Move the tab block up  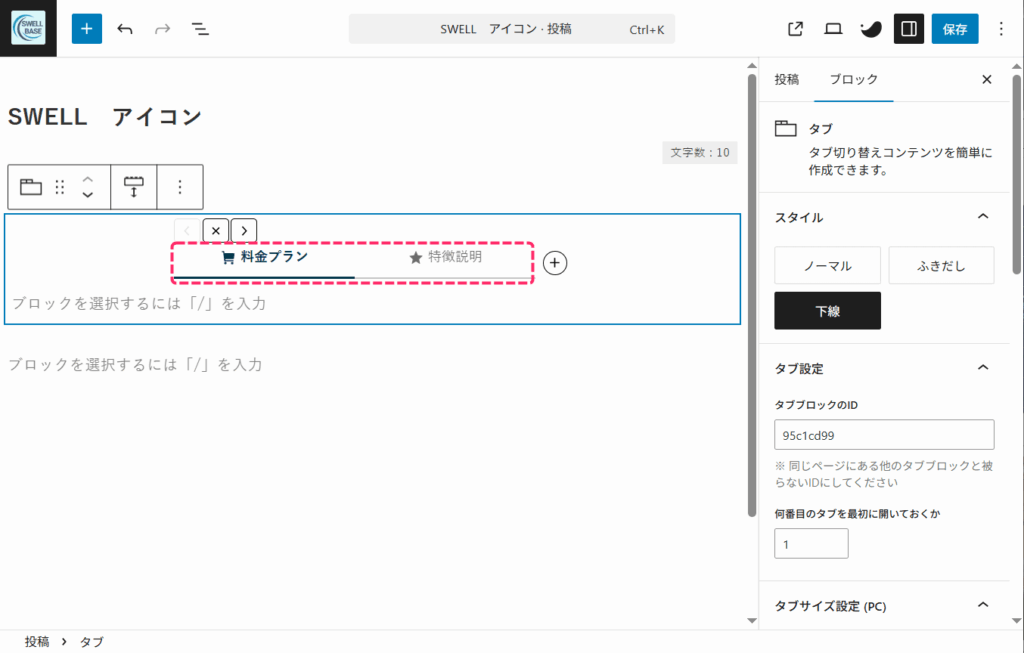click(88, 180)
